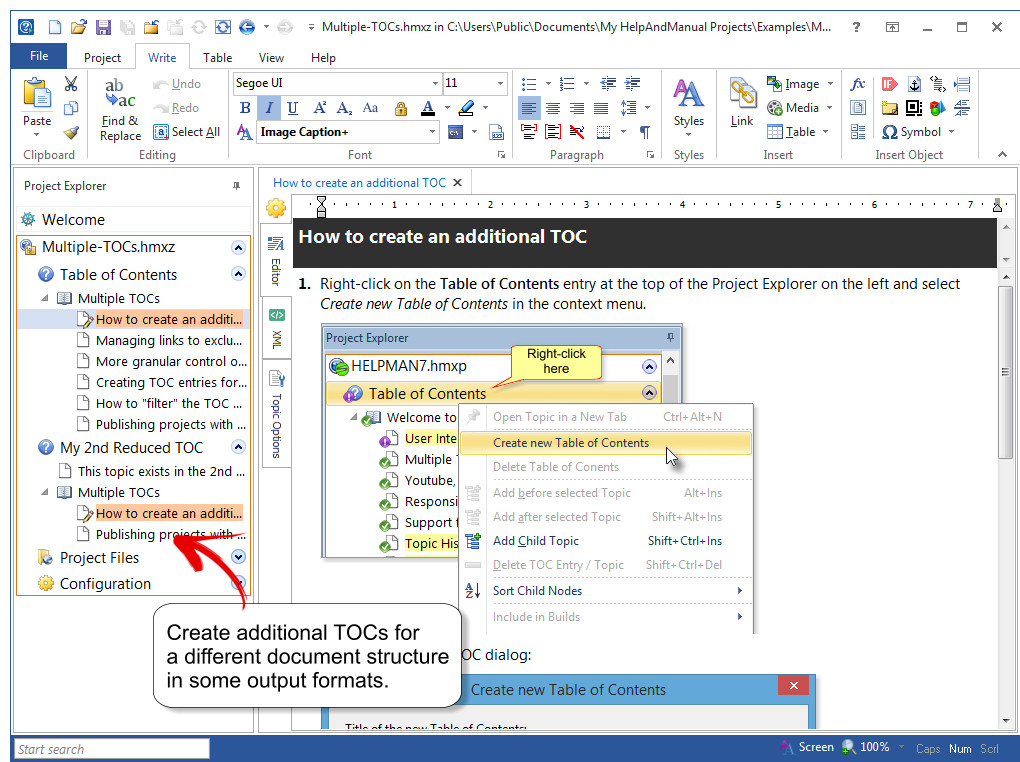Click the Save icon in quick access toolbar
Image resolution: width=1020 pixels, height=762 pixels.
click(103, 27)
